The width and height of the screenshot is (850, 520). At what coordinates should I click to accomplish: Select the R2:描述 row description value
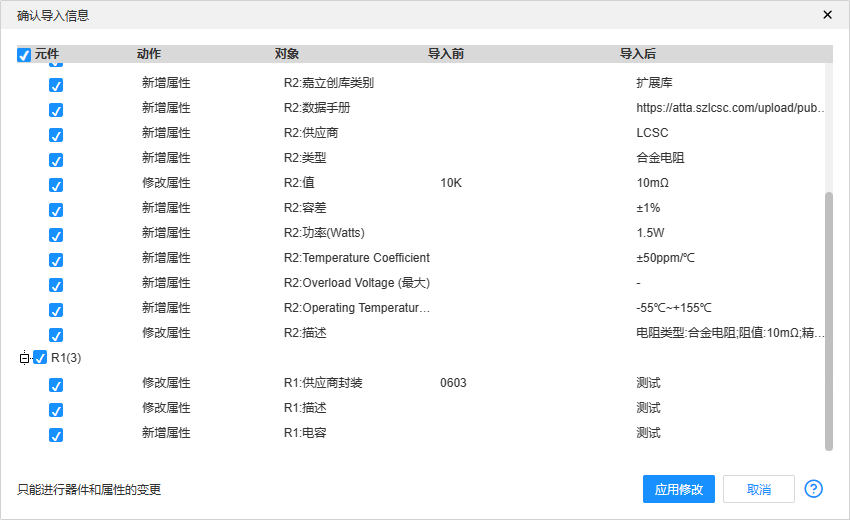pyautogui.click(x=730, y=333)
